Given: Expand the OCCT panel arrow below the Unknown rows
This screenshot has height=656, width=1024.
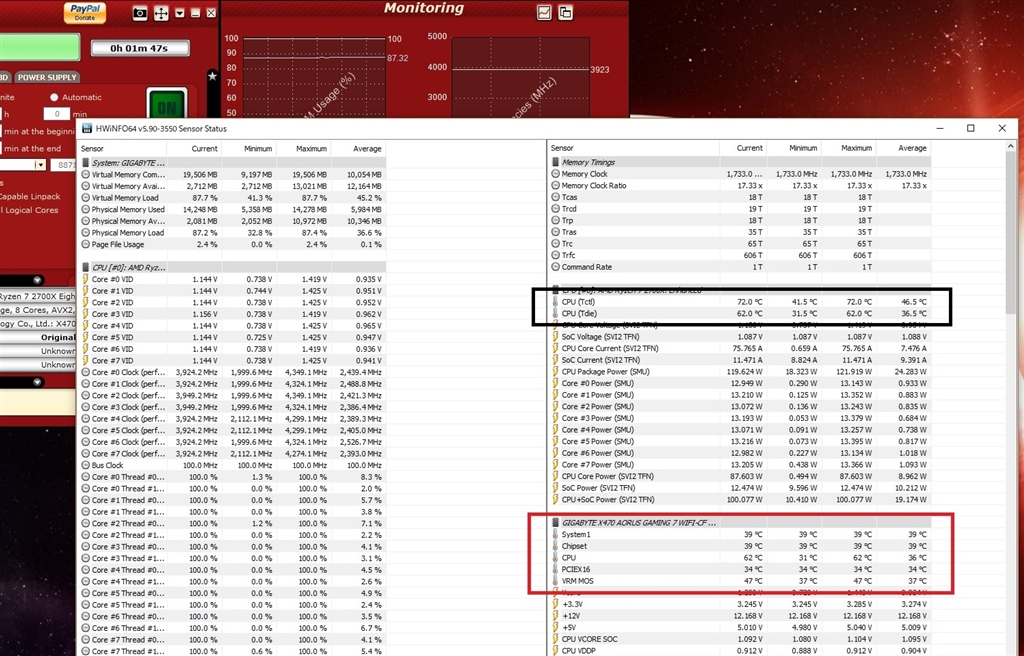Looking at the screenshot, I should pyautogui.click(x=37, y=382).
